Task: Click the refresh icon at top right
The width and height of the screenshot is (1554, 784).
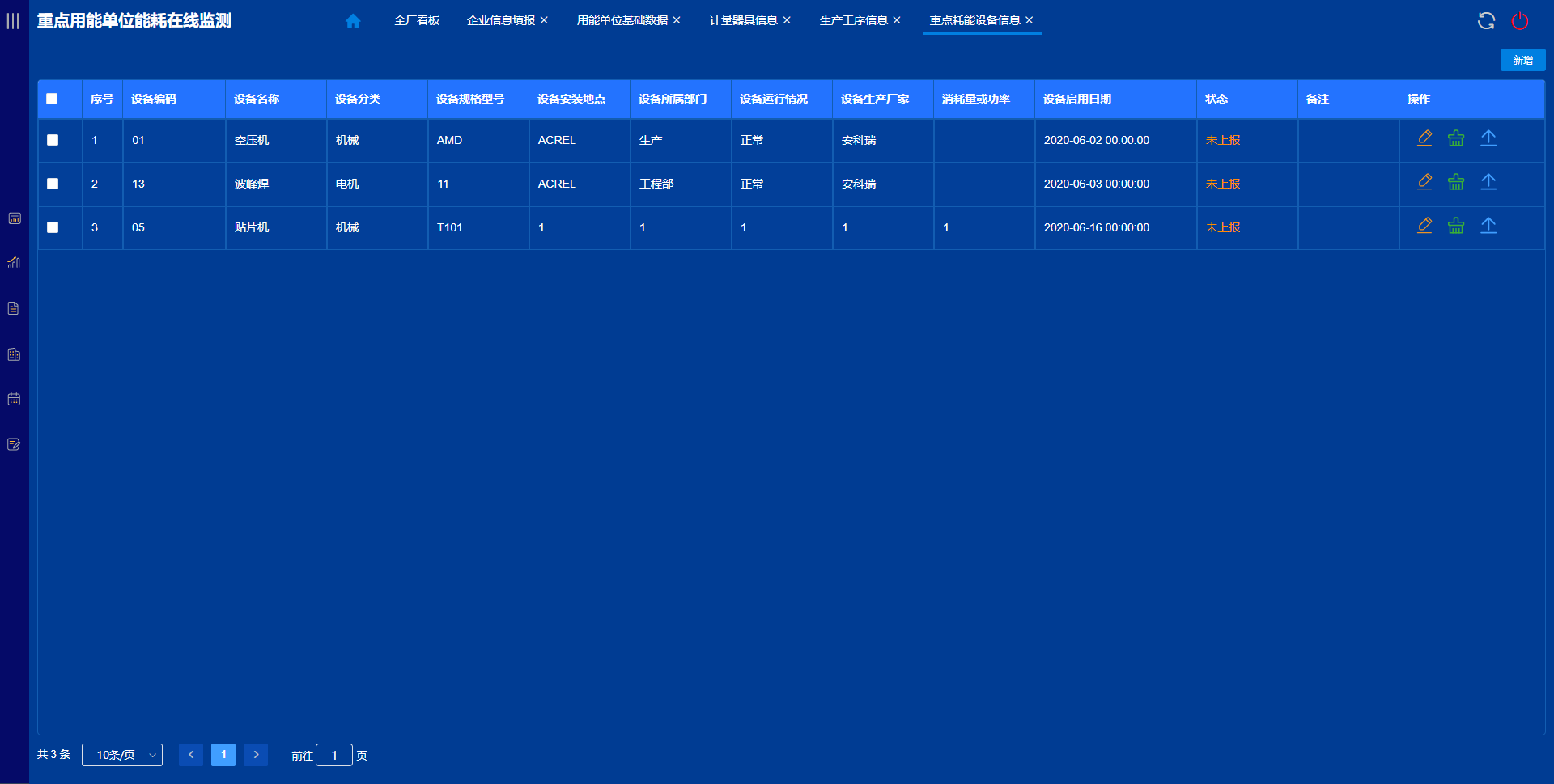Action: click(x=1486, y=21)
